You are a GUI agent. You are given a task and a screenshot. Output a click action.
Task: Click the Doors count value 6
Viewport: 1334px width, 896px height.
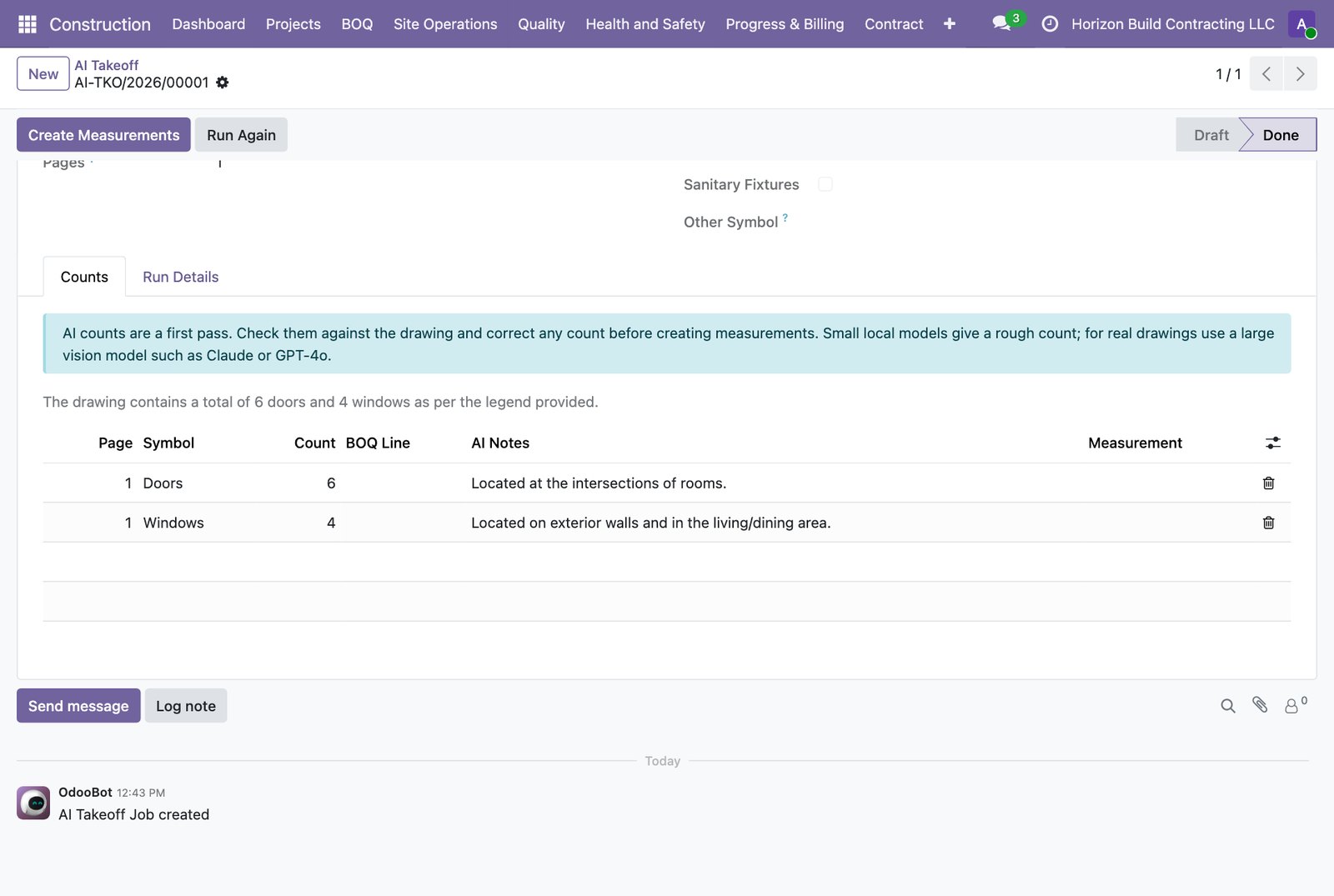click(x=331, y=483)
